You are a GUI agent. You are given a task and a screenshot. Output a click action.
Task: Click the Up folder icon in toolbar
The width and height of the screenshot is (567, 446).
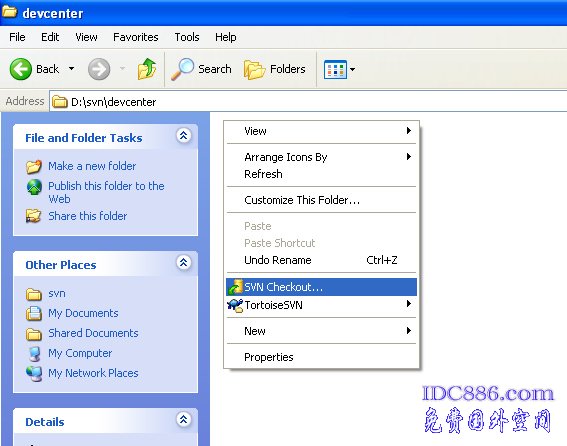pos(147,69)
